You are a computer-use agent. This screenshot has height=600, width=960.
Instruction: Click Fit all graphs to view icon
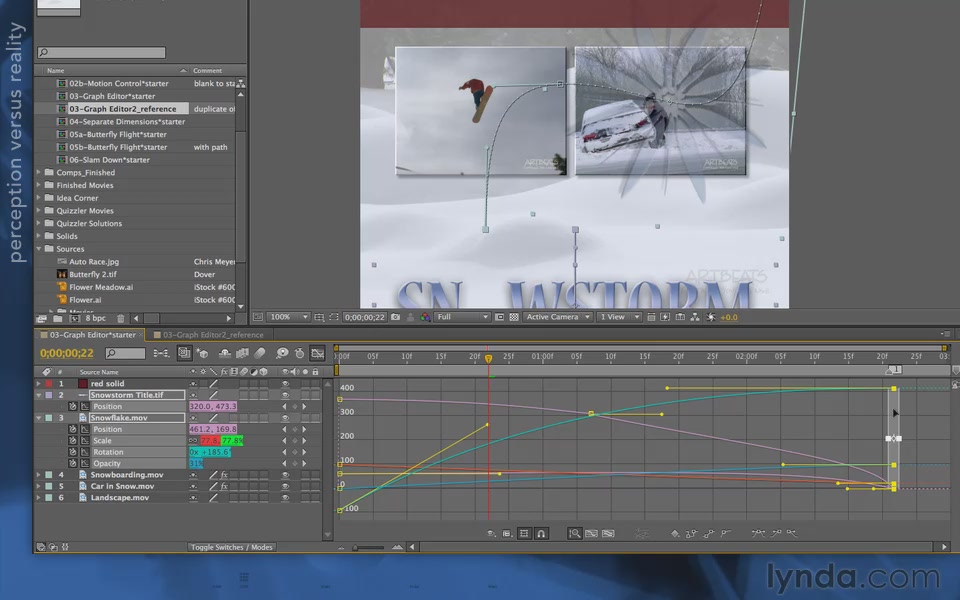pyautogui.click(x=608, y=534)
